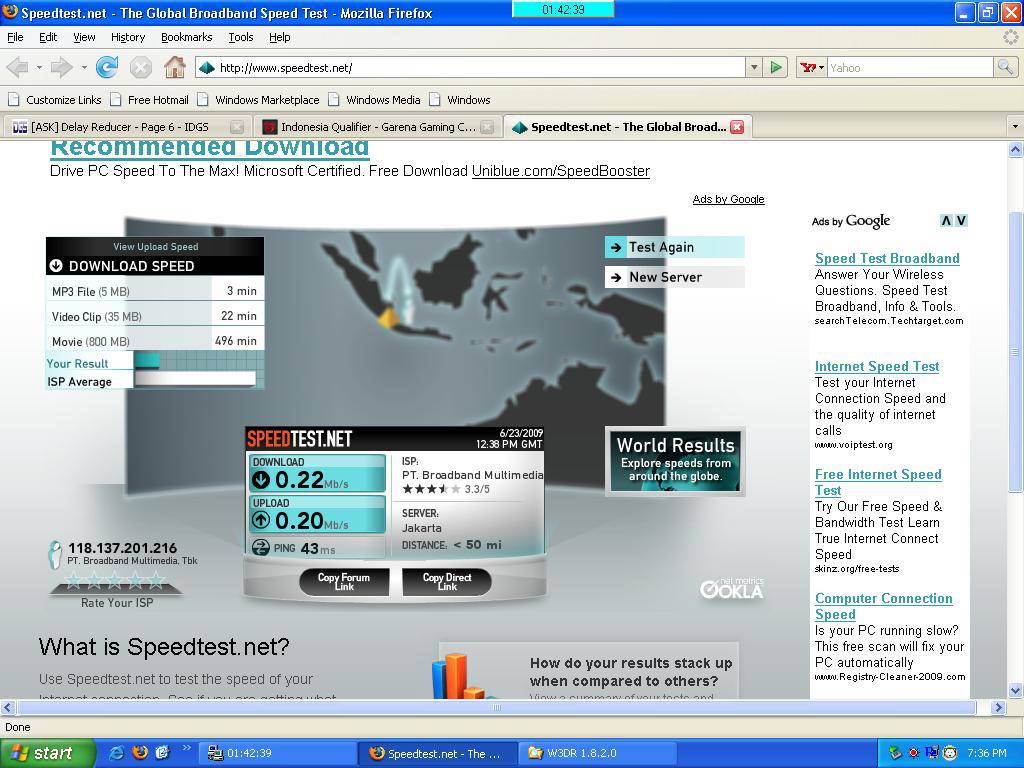Open Internet Speed Test ad link
The height and width of the screenshot is (768, 1024).
(x=877, y=366)
